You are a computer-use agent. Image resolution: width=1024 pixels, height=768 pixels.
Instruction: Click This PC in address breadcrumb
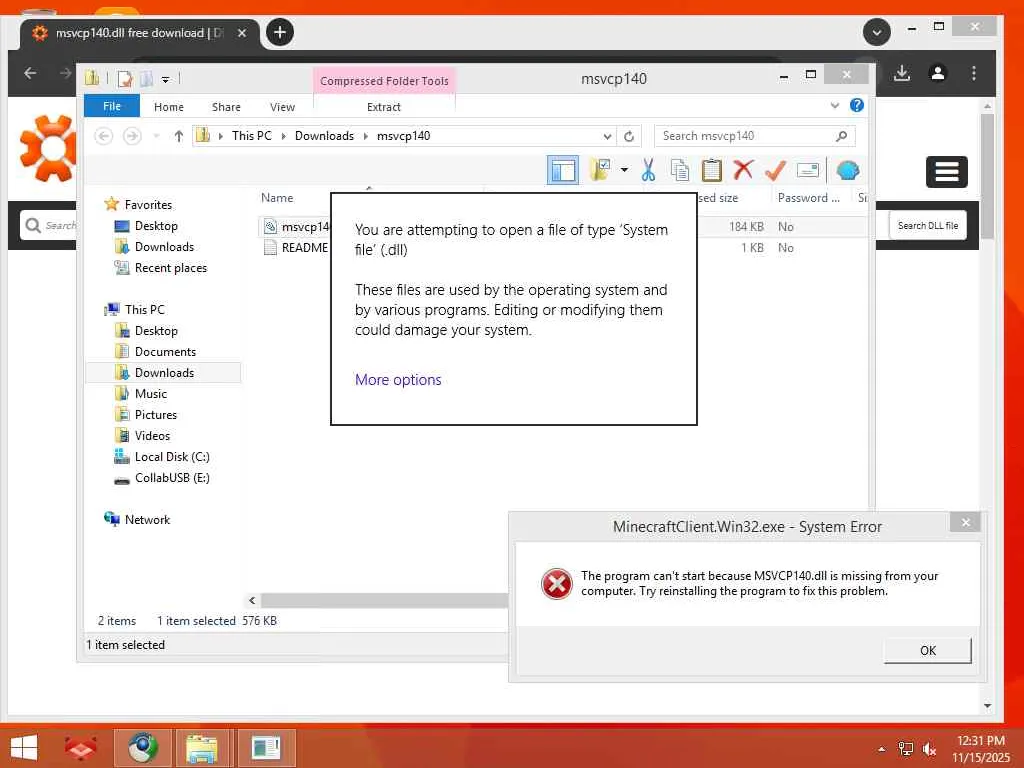pyautogui.click(x=251, y=136)
